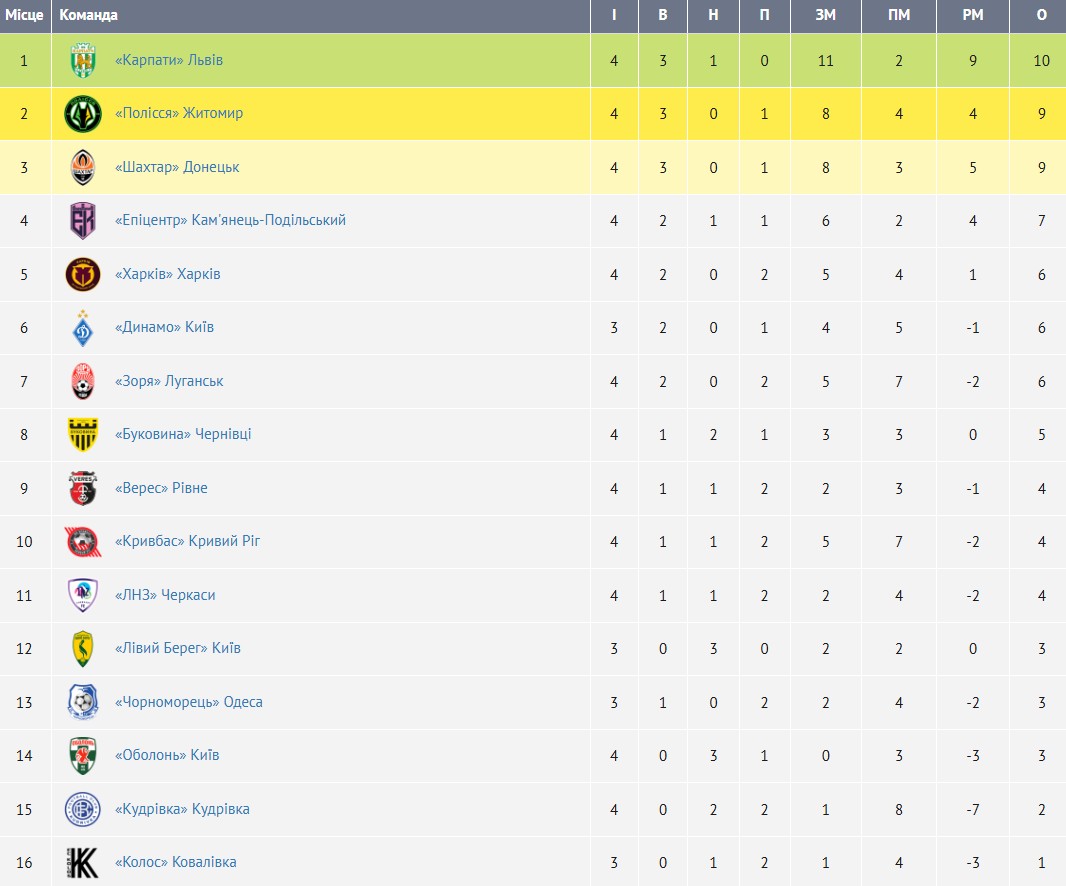
Task: Click the Кудрівка round blue logo
Action: click(83, 809)
